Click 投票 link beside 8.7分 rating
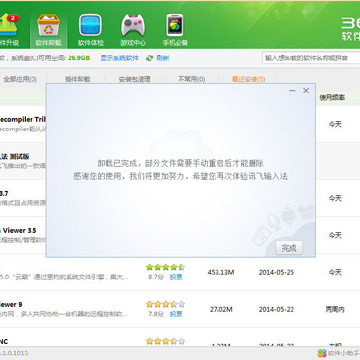Image resolution: width=360 pixels, height=360 pixels. click(176, 277)
